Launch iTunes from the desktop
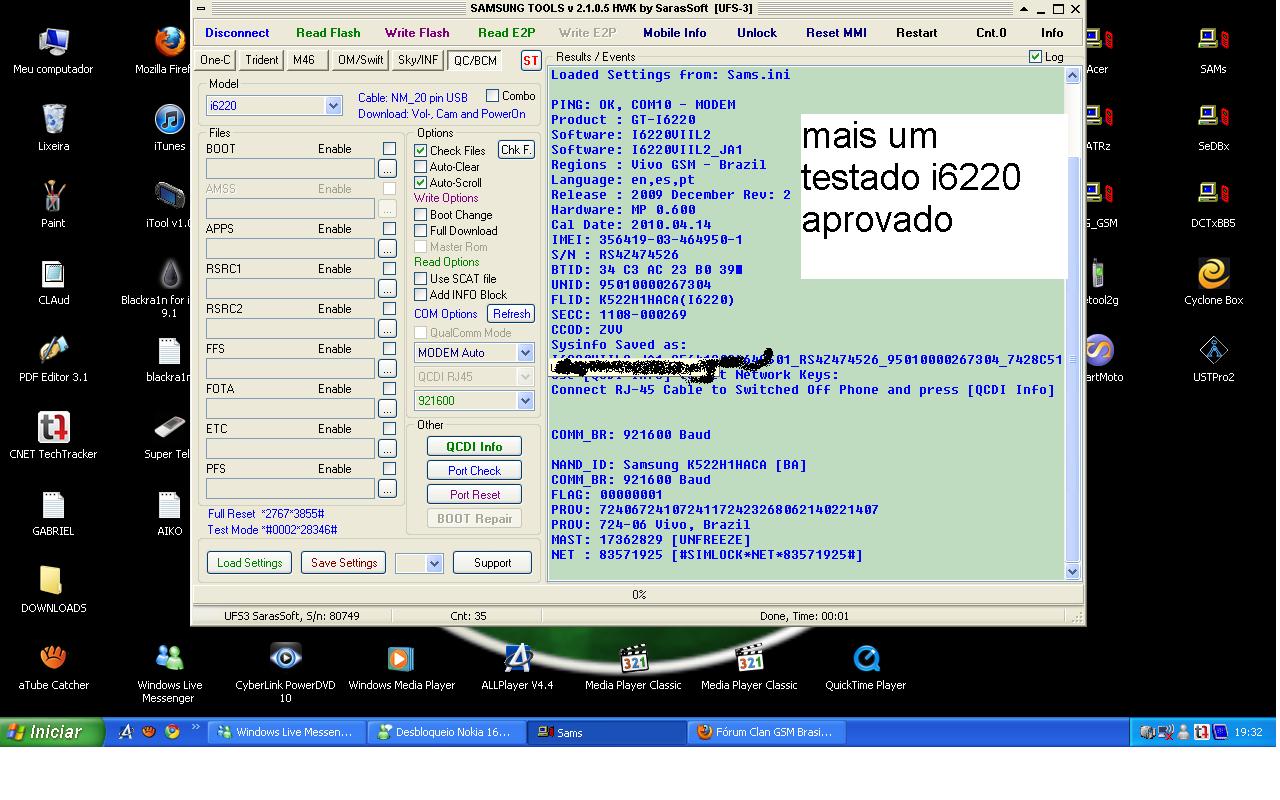Screen dimensions: 1280x800 tap(169, 128)
